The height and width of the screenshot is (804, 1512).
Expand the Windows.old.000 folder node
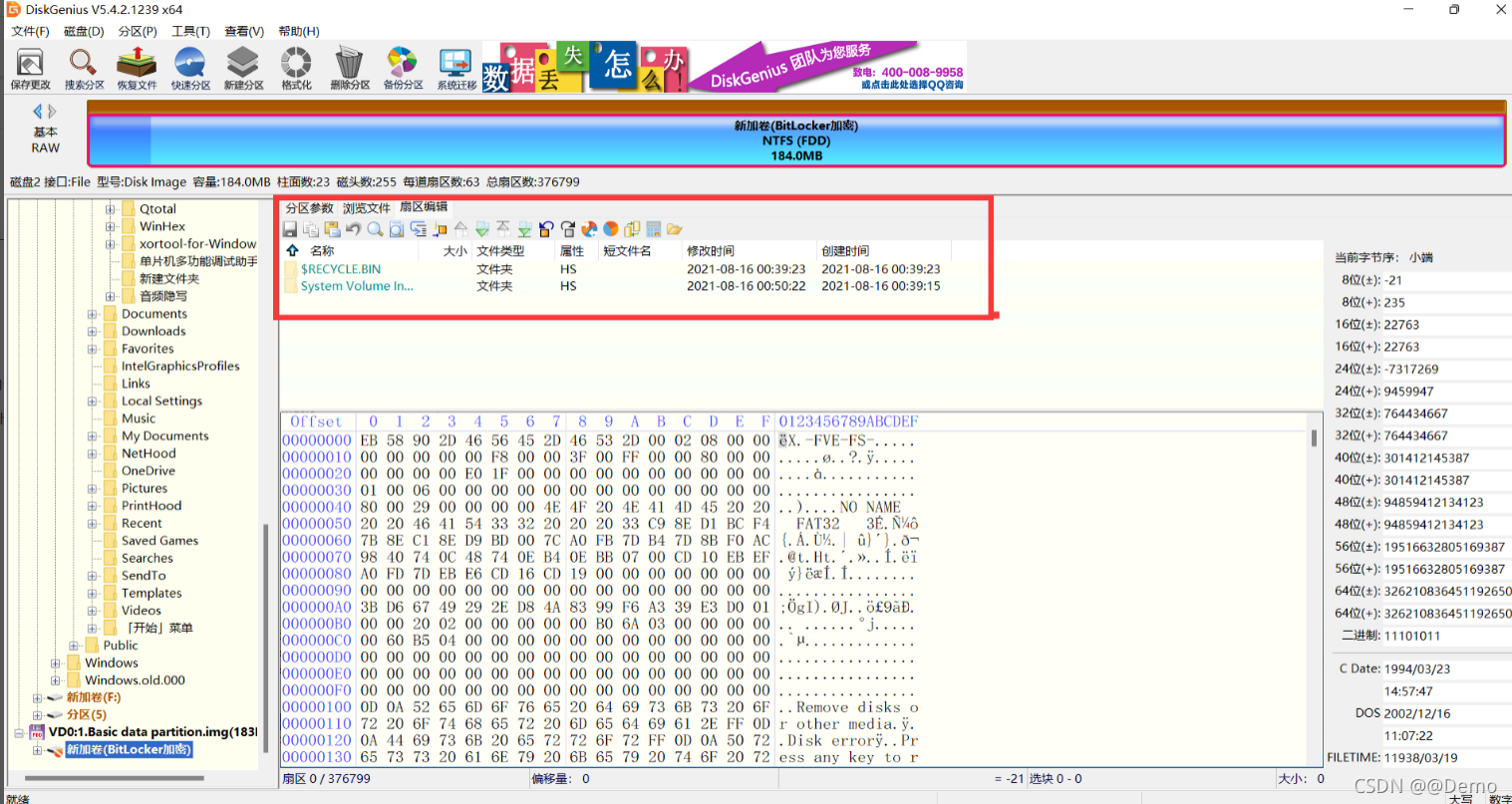point(56,680)
